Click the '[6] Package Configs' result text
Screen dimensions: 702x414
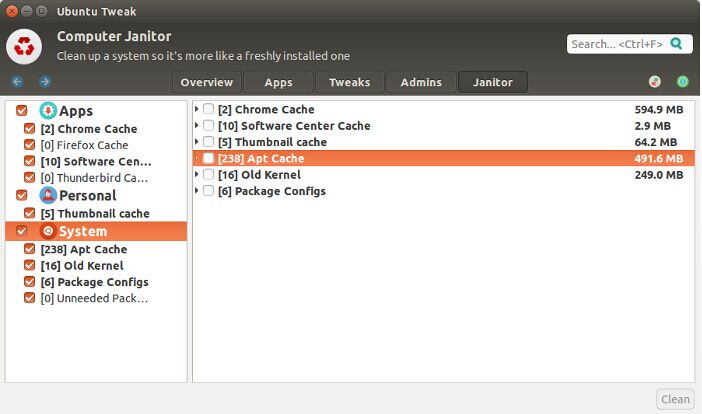272,191
